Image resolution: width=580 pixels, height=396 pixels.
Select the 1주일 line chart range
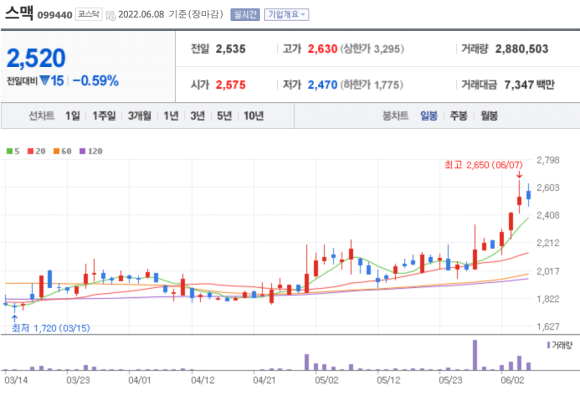pyautogui.click(x=104, y=116)
